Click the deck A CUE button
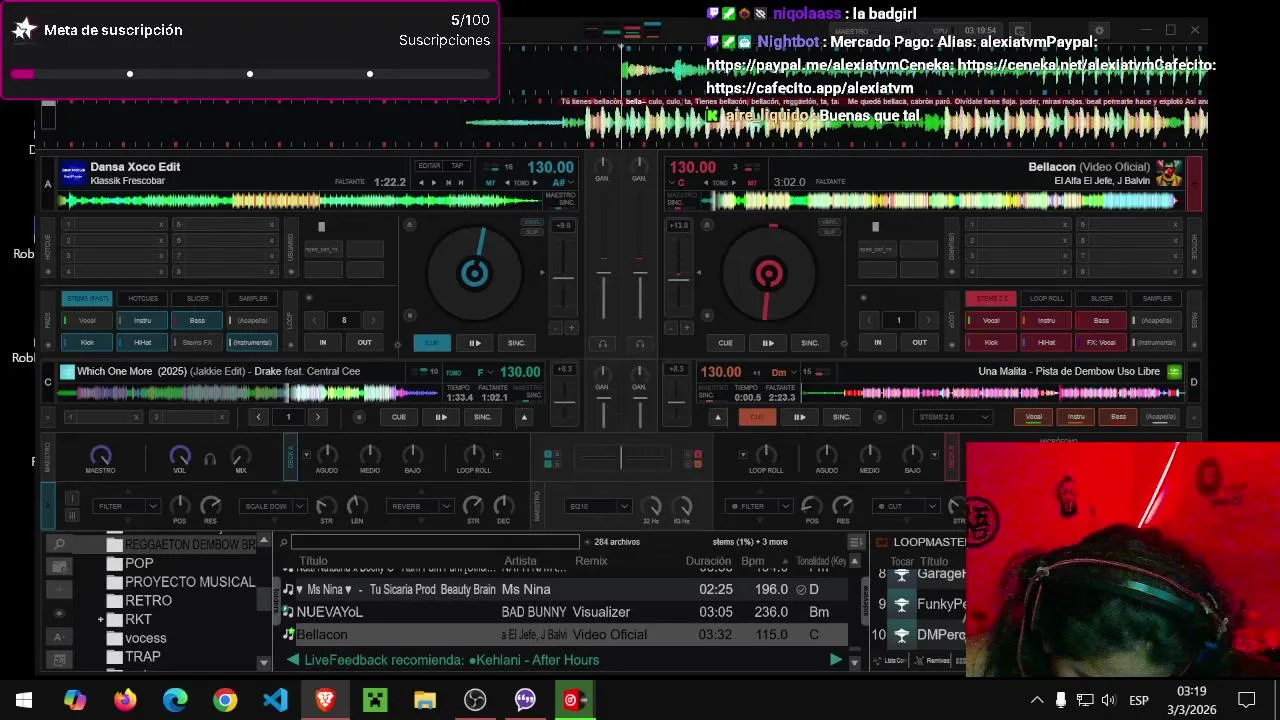The height and width of the screenshot is (720, 1280). coord(432,343)
